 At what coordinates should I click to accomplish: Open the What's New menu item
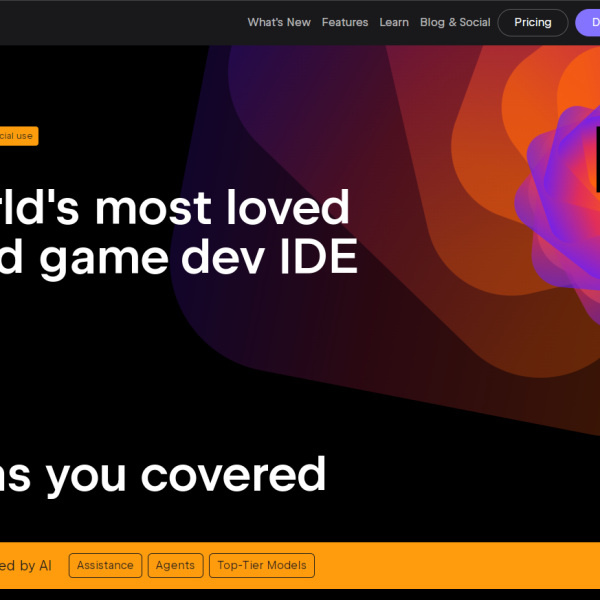279,23
